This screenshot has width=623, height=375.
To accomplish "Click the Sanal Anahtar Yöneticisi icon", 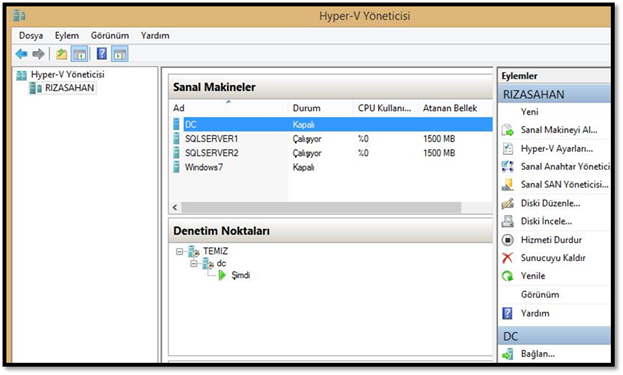I will tap(507, 166).
